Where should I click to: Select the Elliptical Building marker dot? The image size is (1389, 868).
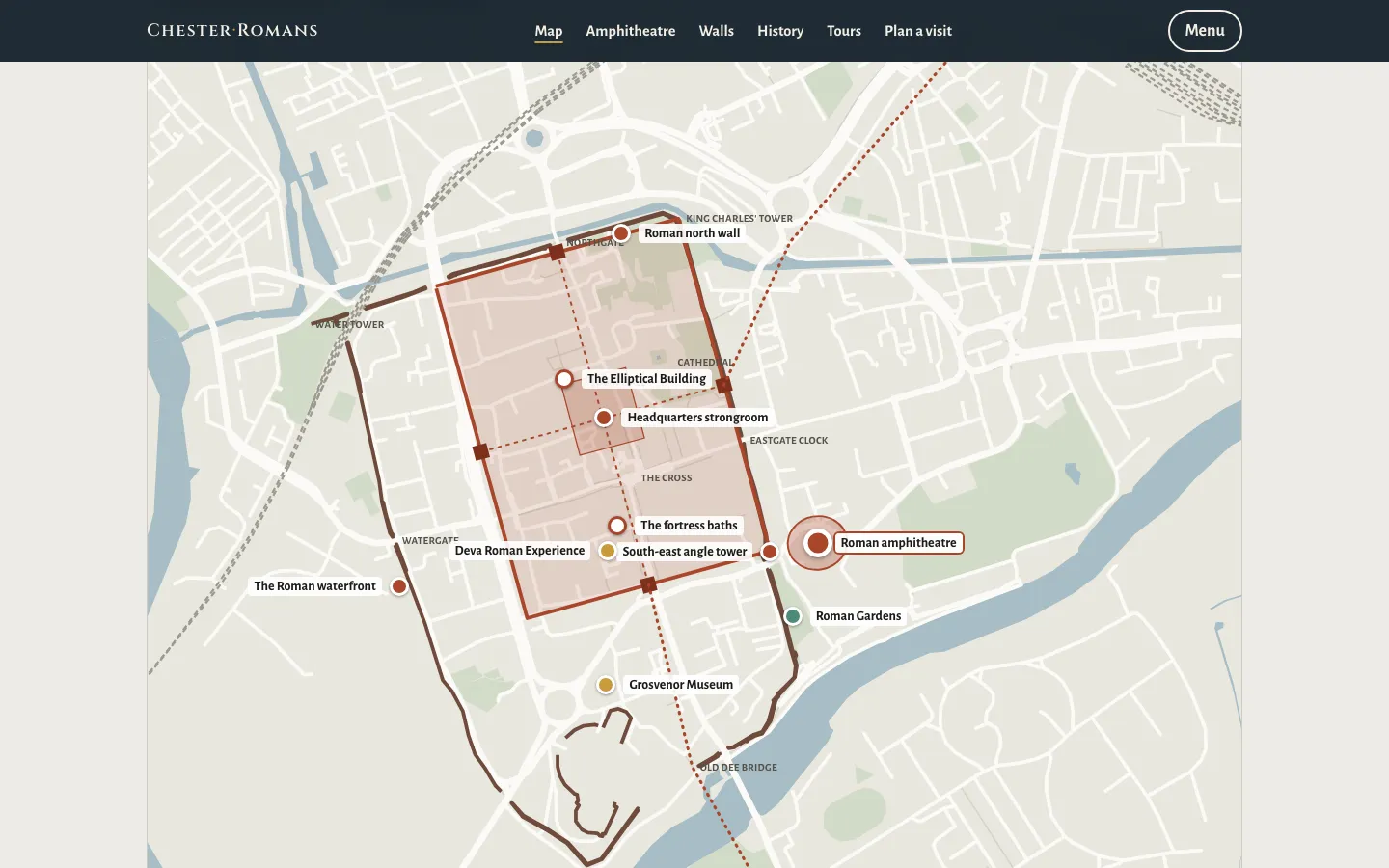[564, 379]
